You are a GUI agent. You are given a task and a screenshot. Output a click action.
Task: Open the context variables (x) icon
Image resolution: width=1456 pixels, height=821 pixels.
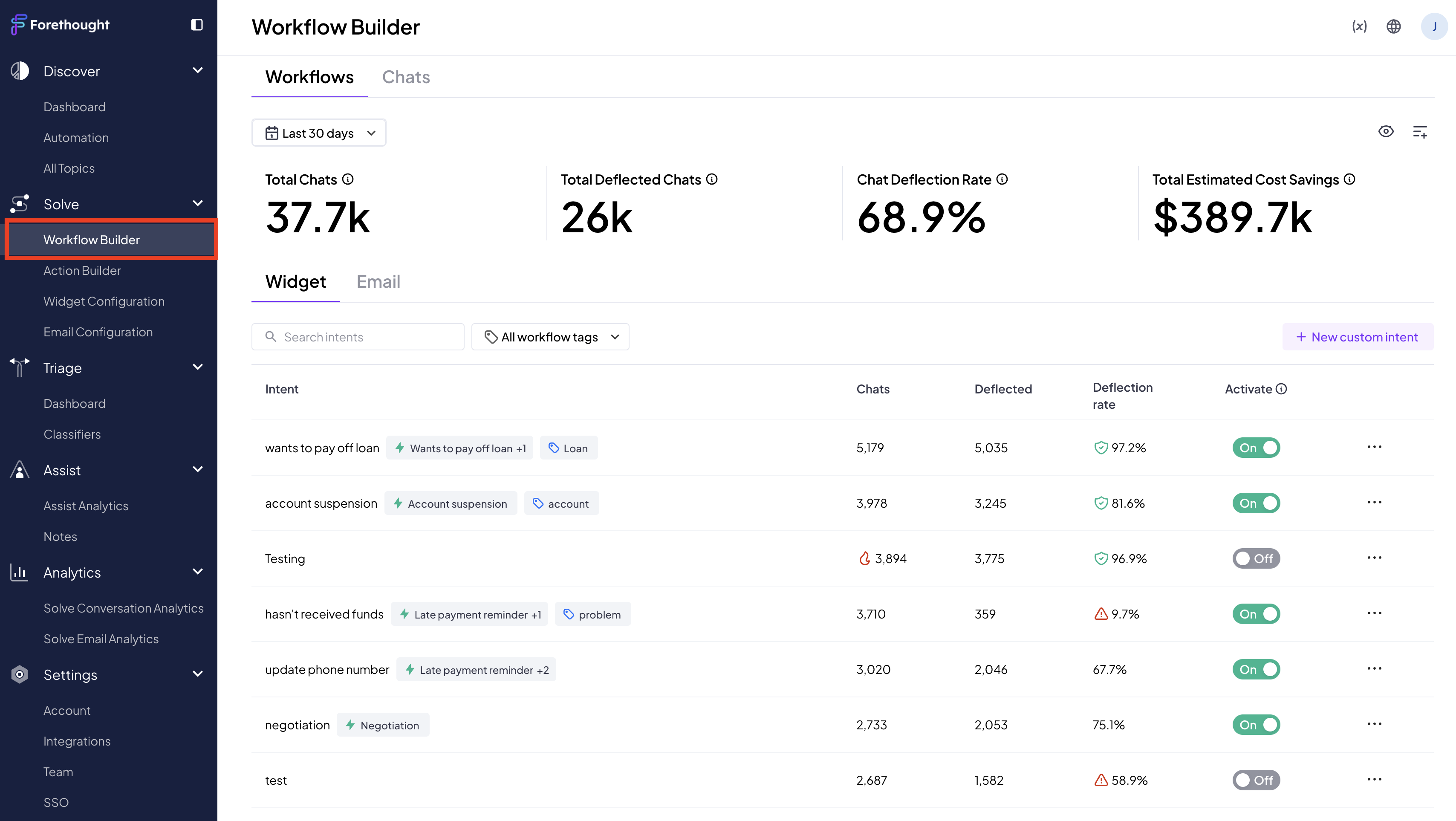click(1359, 26)
